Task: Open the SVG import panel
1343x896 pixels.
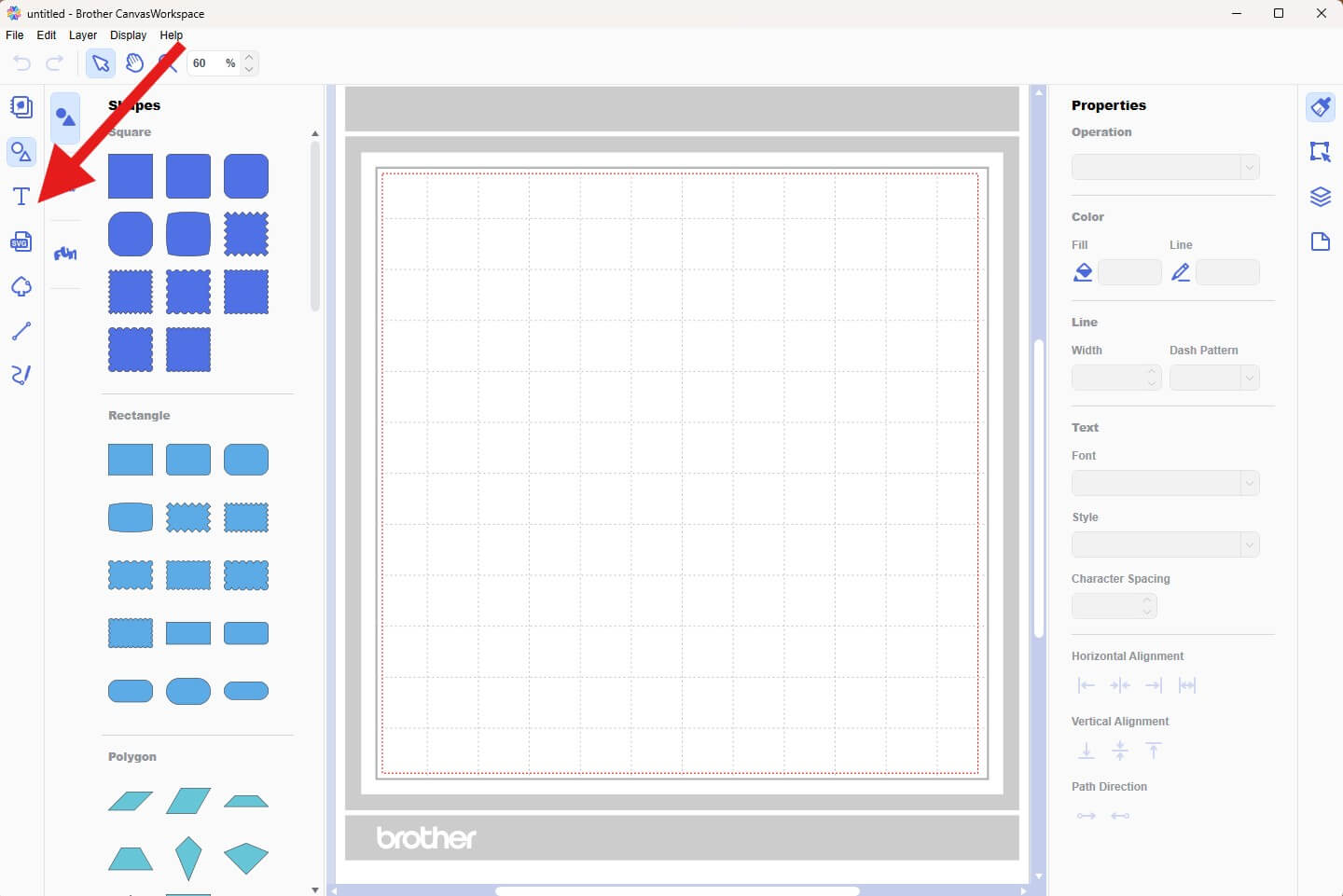Action: (x=20, y=241)
